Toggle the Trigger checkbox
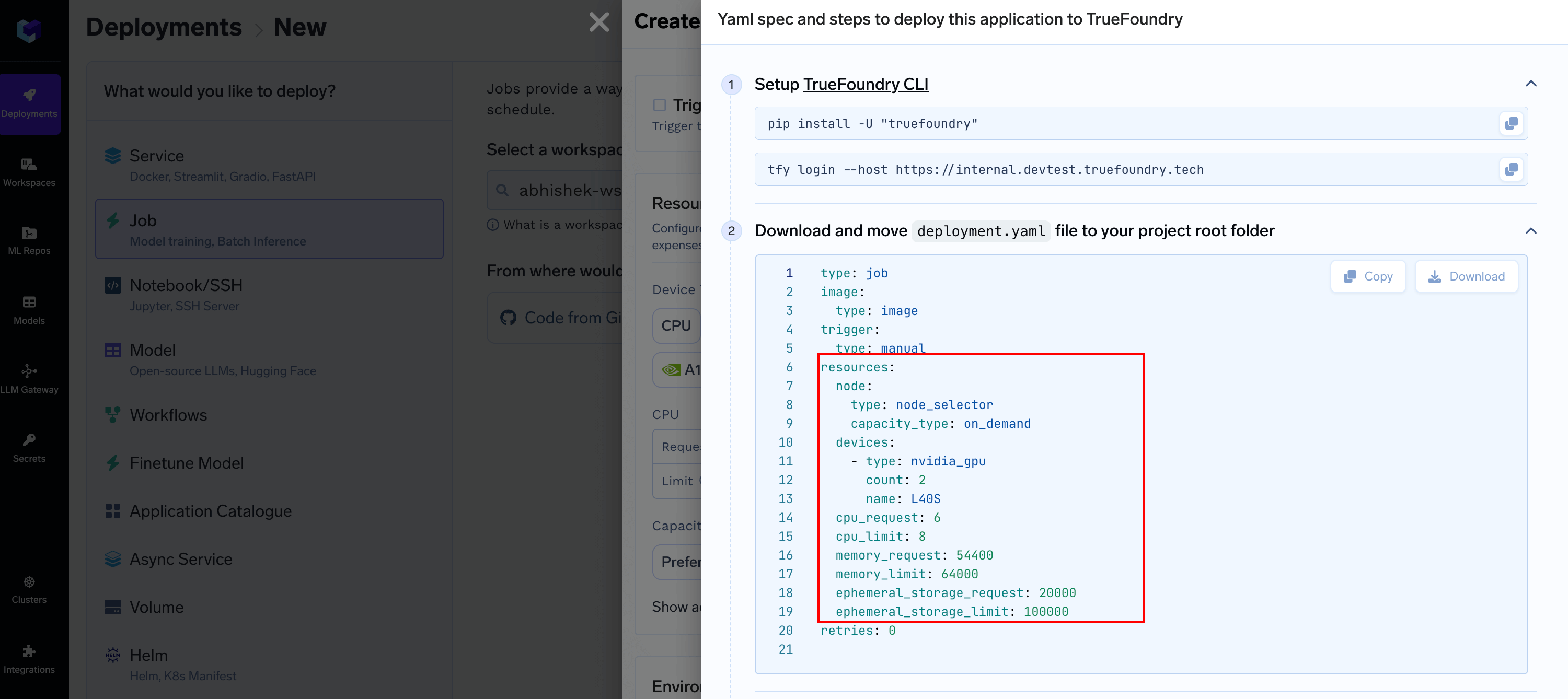 click(659, 104)
